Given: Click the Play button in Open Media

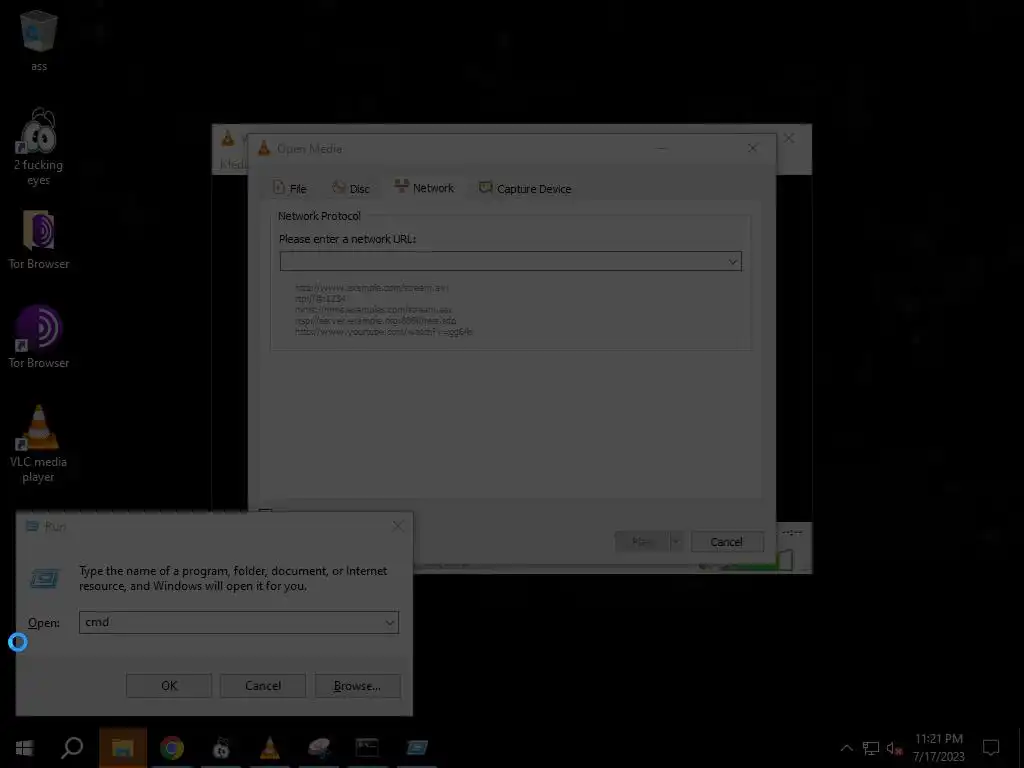Looking at the screenshot, I should pyautogui.click(x=642, y=541).
